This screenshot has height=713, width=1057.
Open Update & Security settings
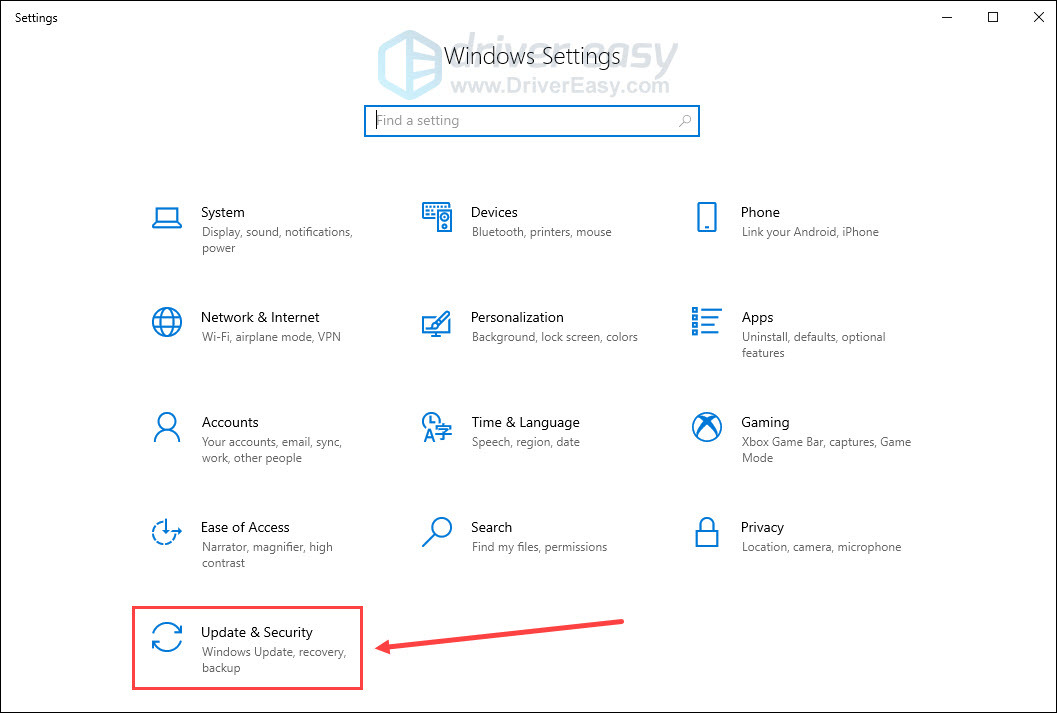[257, 631]
